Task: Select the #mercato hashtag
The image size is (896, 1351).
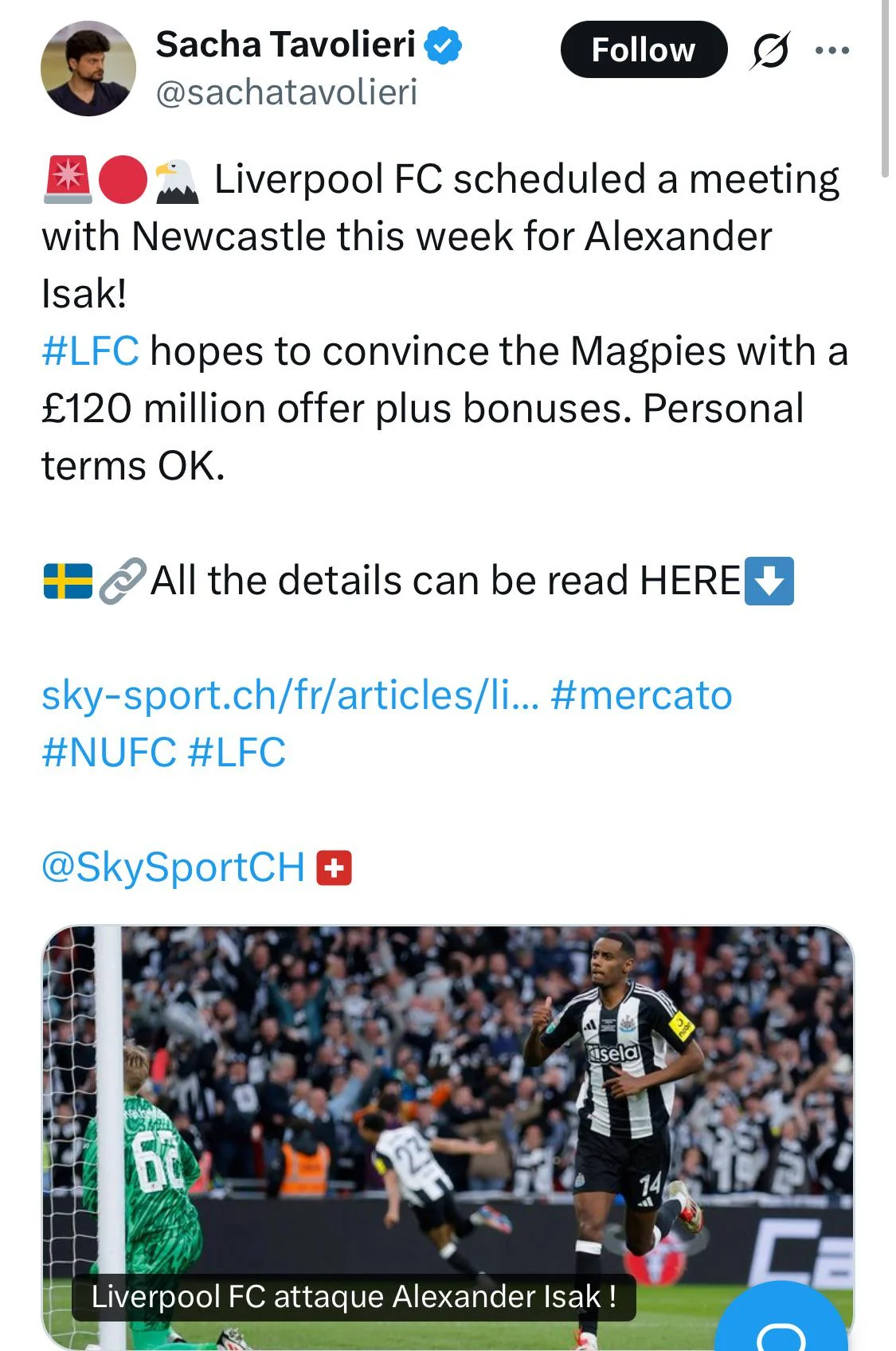Action: 641,695
